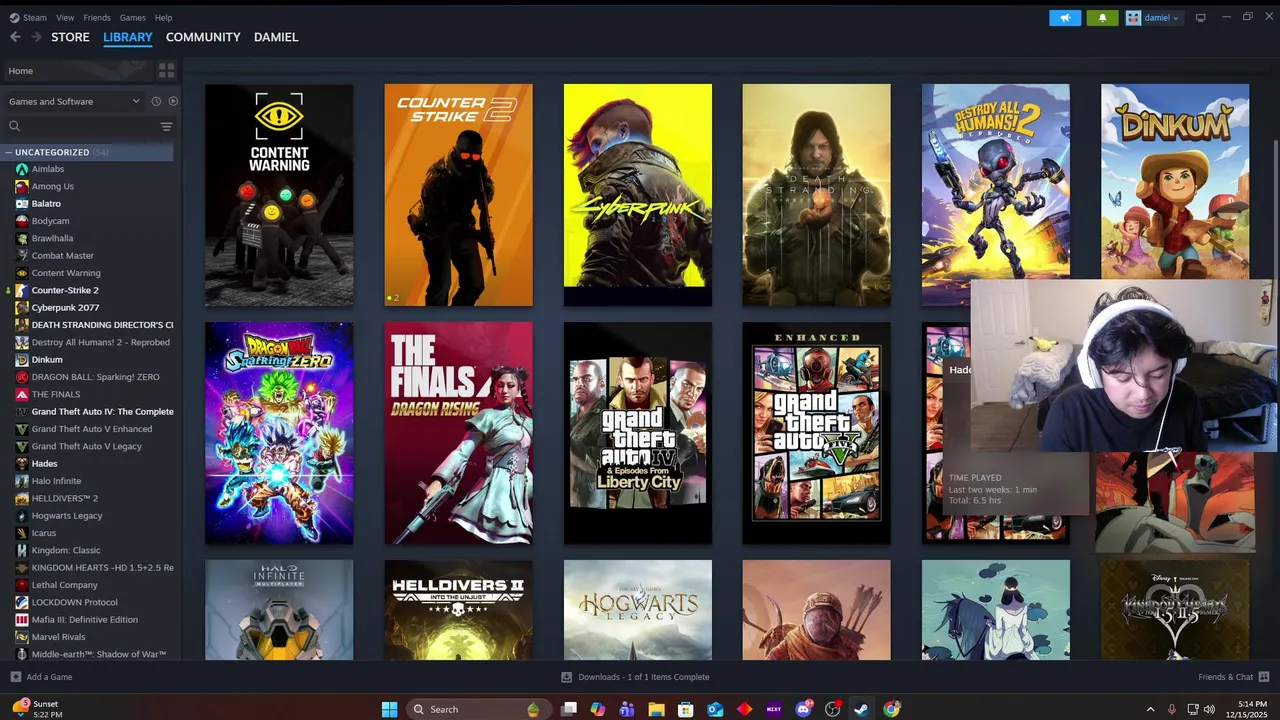Open the Windows Start button
Image resolution: width=1280 pixels, height=720 pixels.
tap(389, 709)
